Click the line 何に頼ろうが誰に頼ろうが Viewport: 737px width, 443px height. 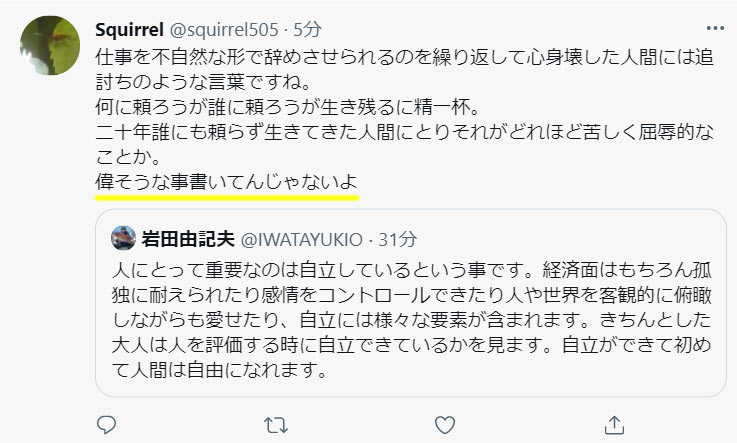point(287,107)
